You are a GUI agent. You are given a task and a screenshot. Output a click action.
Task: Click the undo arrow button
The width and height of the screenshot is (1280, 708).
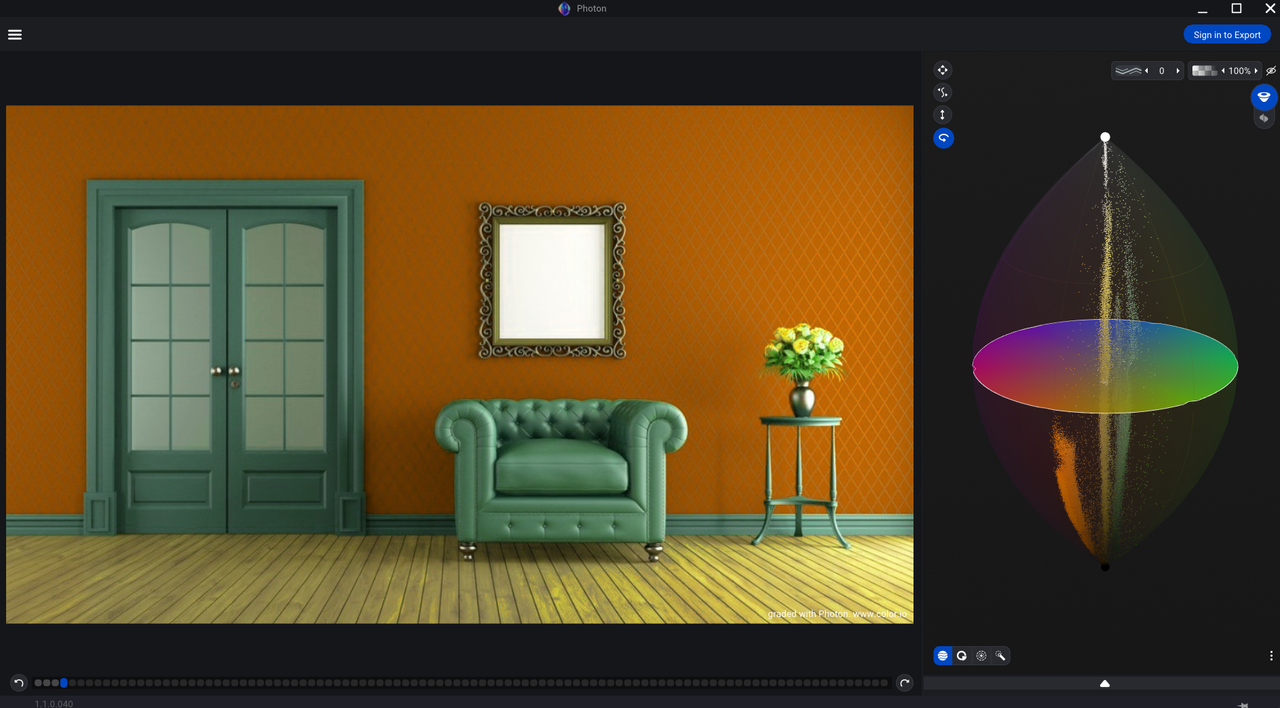(x=18, y=683)
